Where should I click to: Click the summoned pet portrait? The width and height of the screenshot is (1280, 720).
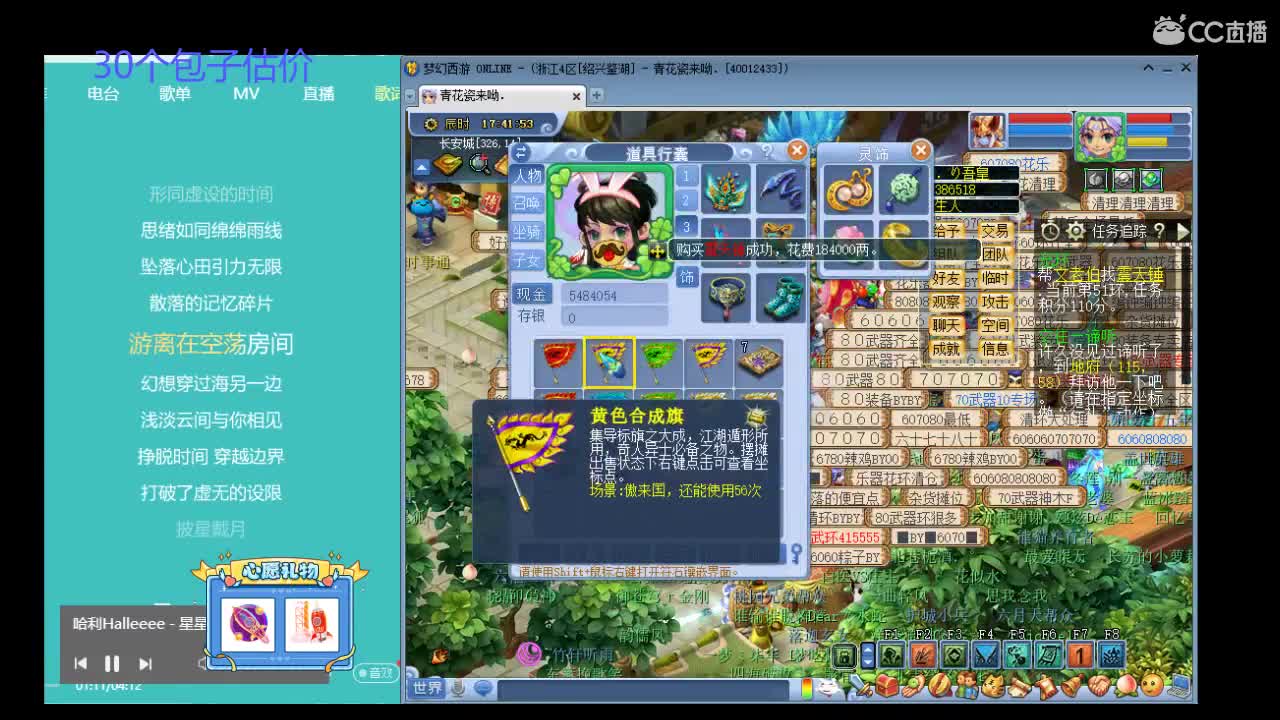(987, 131)
